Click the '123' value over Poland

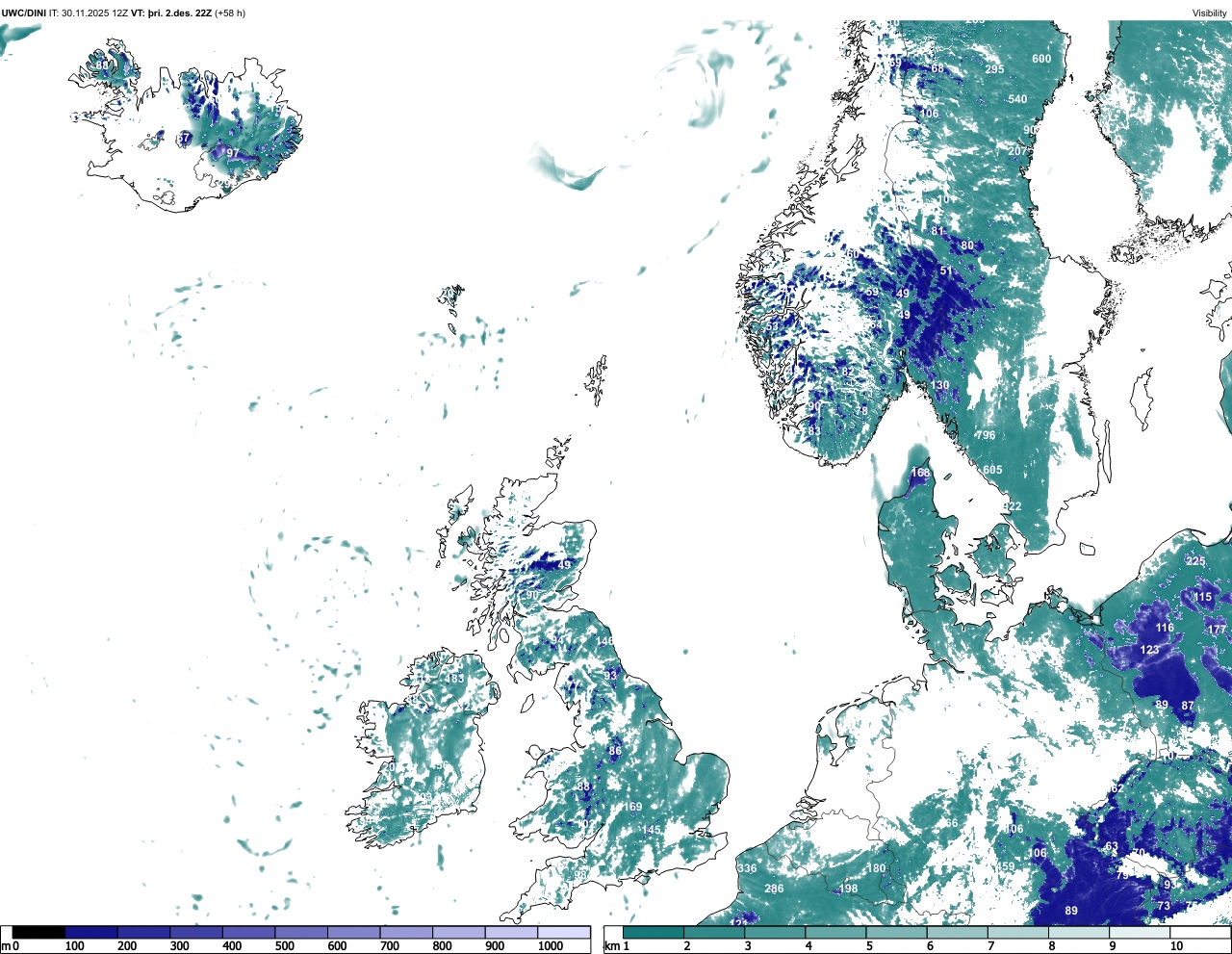tap(1149, 651)
